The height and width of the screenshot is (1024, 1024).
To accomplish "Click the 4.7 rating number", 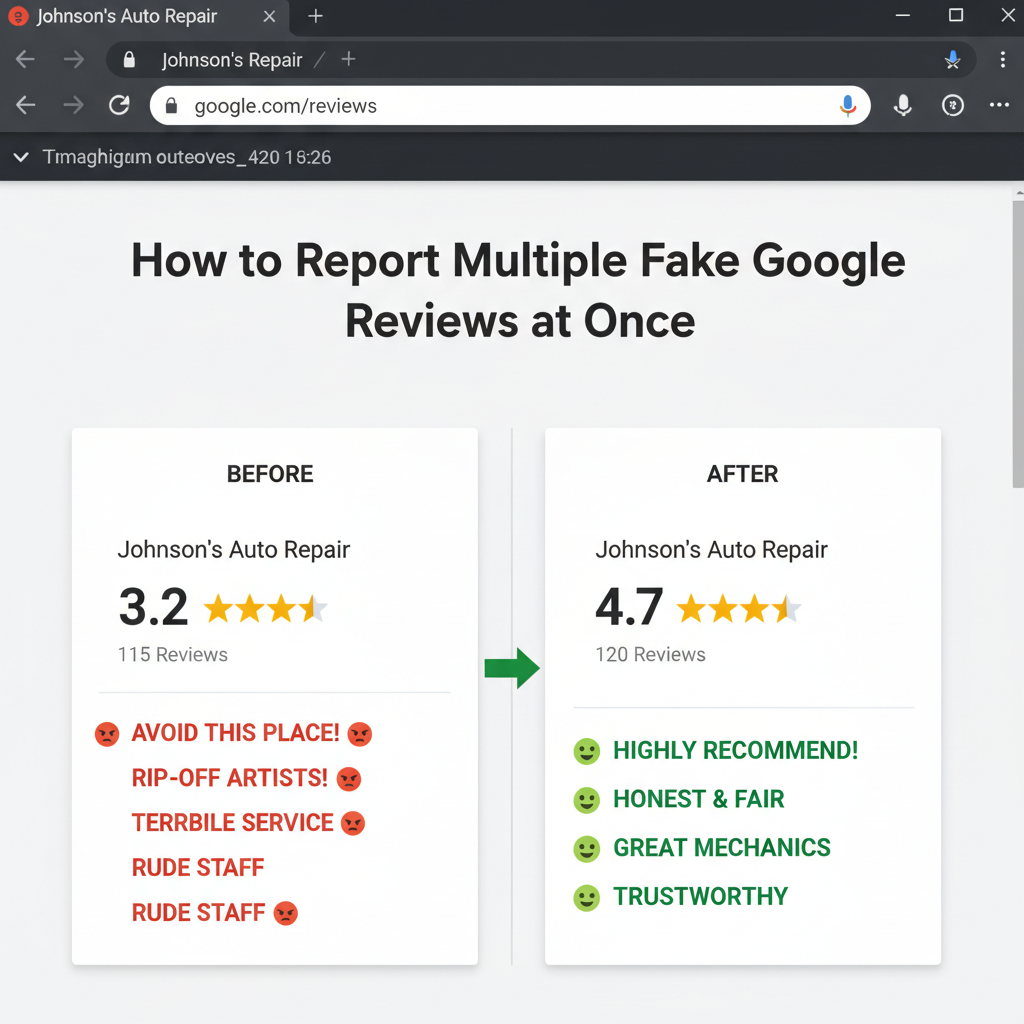I will click(630, 607).
